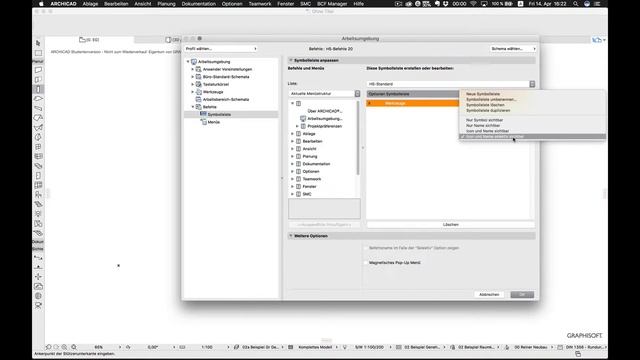640x360 pixels.
Task: Choose Neue Symbolleiste from popup menu
Action: pos(483,94)
